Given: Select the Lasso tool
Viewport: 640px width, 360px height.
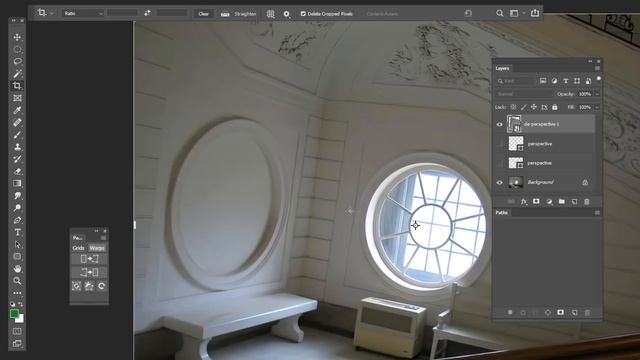Looking at the screenshot, I should 17,62.
